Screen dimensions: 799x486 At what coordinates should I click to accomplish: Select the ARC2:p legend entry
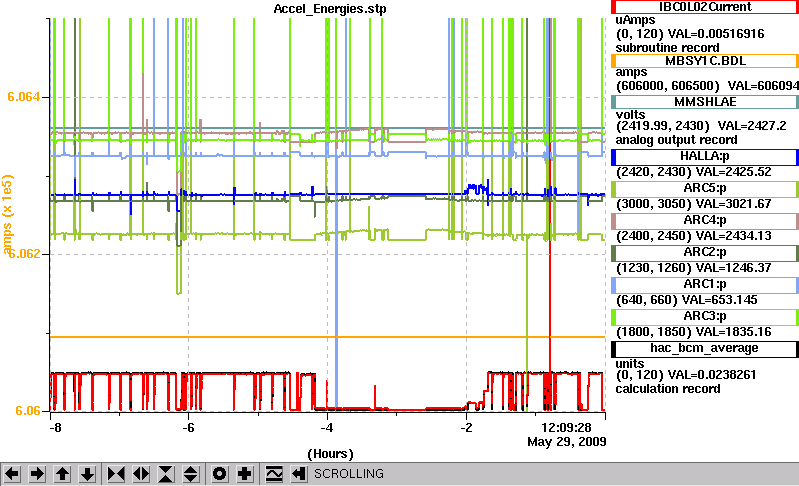(705, 253)
